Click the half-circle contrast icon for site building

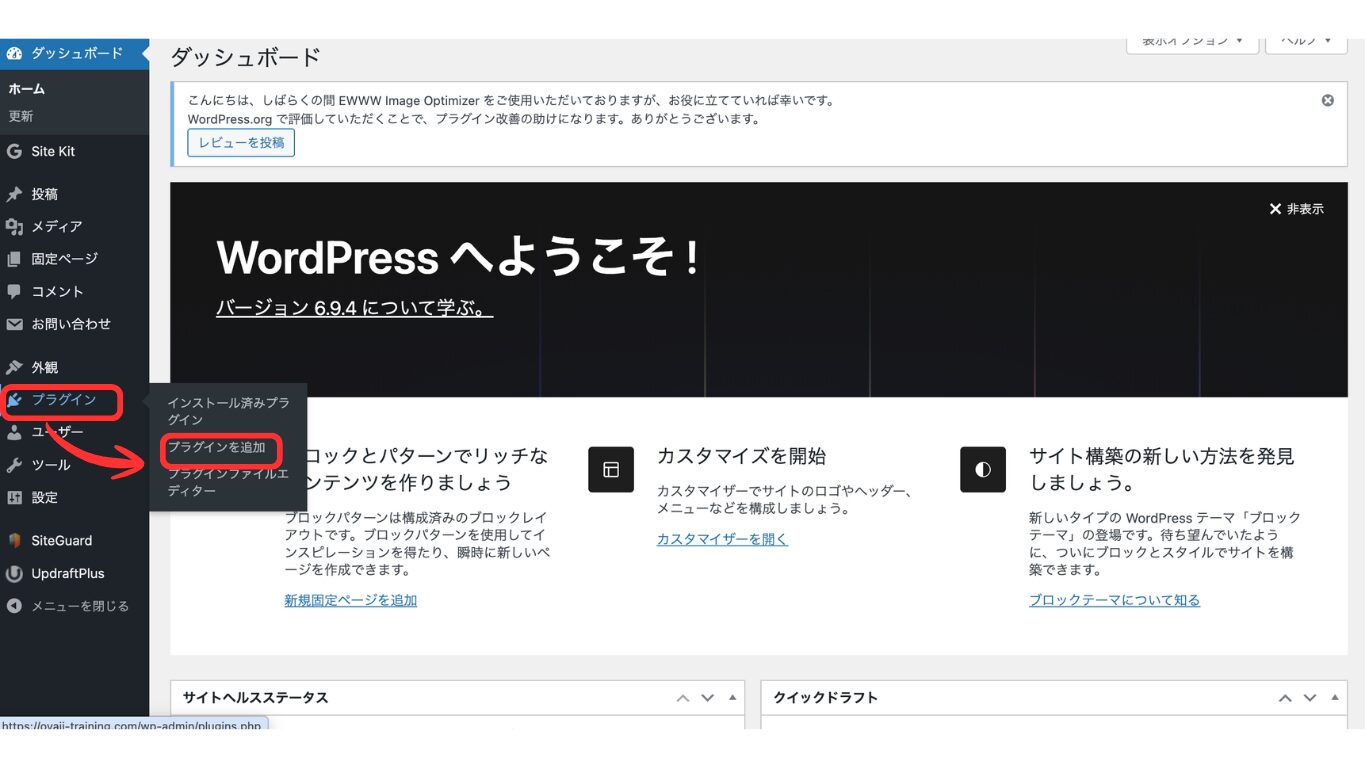[x=983, y=469]
